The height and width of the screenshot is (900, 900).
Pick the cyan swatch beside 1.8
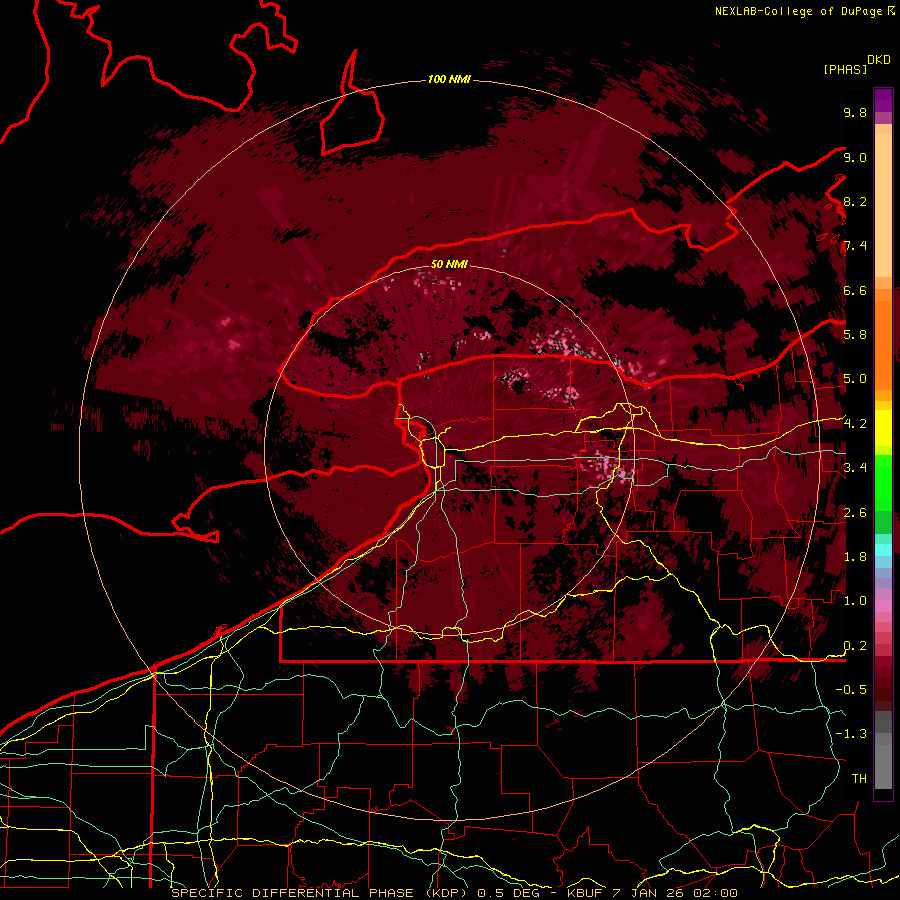(x=883, y=550)
